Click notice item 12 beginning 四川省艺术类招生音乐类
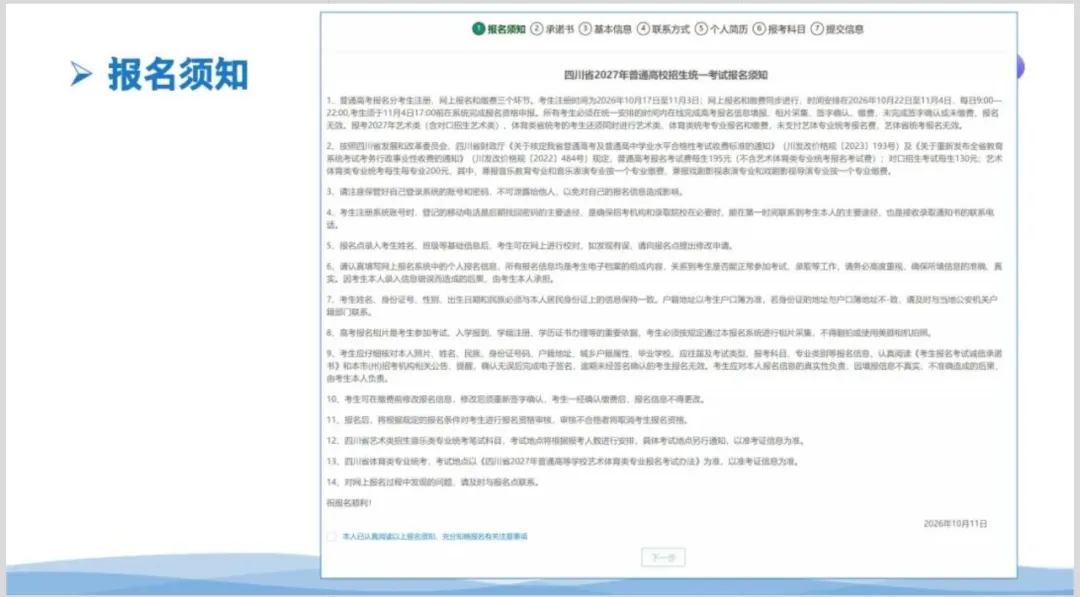The width and height of the screenshot is (1080, 597). [566, 441]
